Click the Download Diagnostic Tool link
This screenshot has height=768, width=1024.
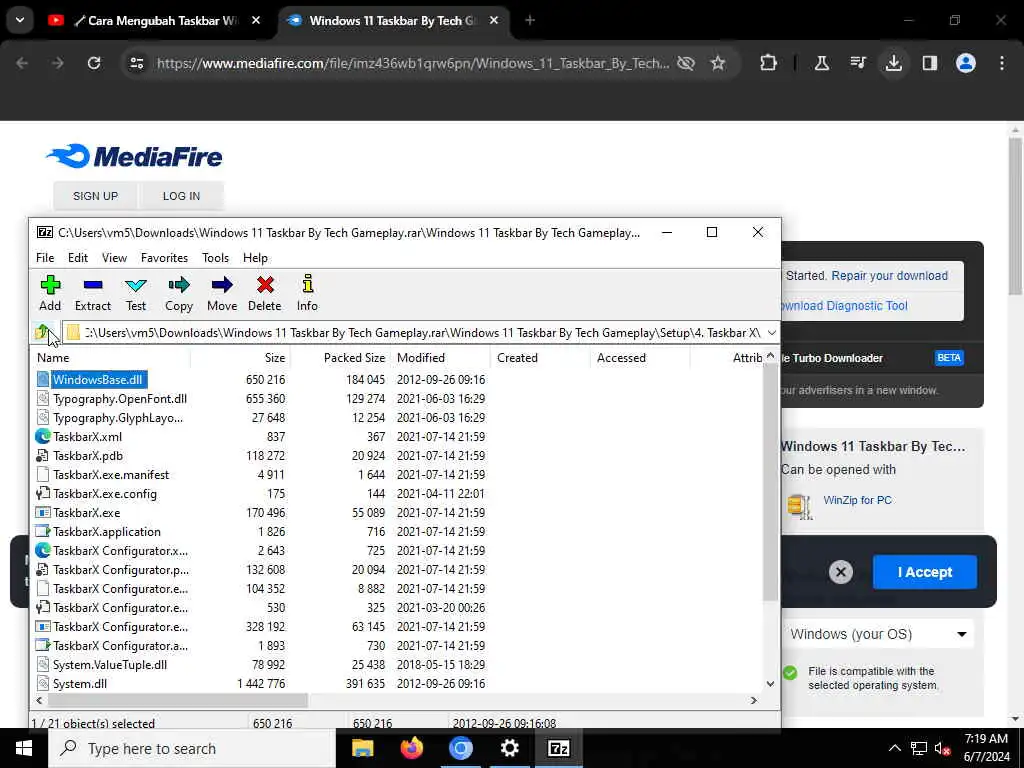(844, 306)
